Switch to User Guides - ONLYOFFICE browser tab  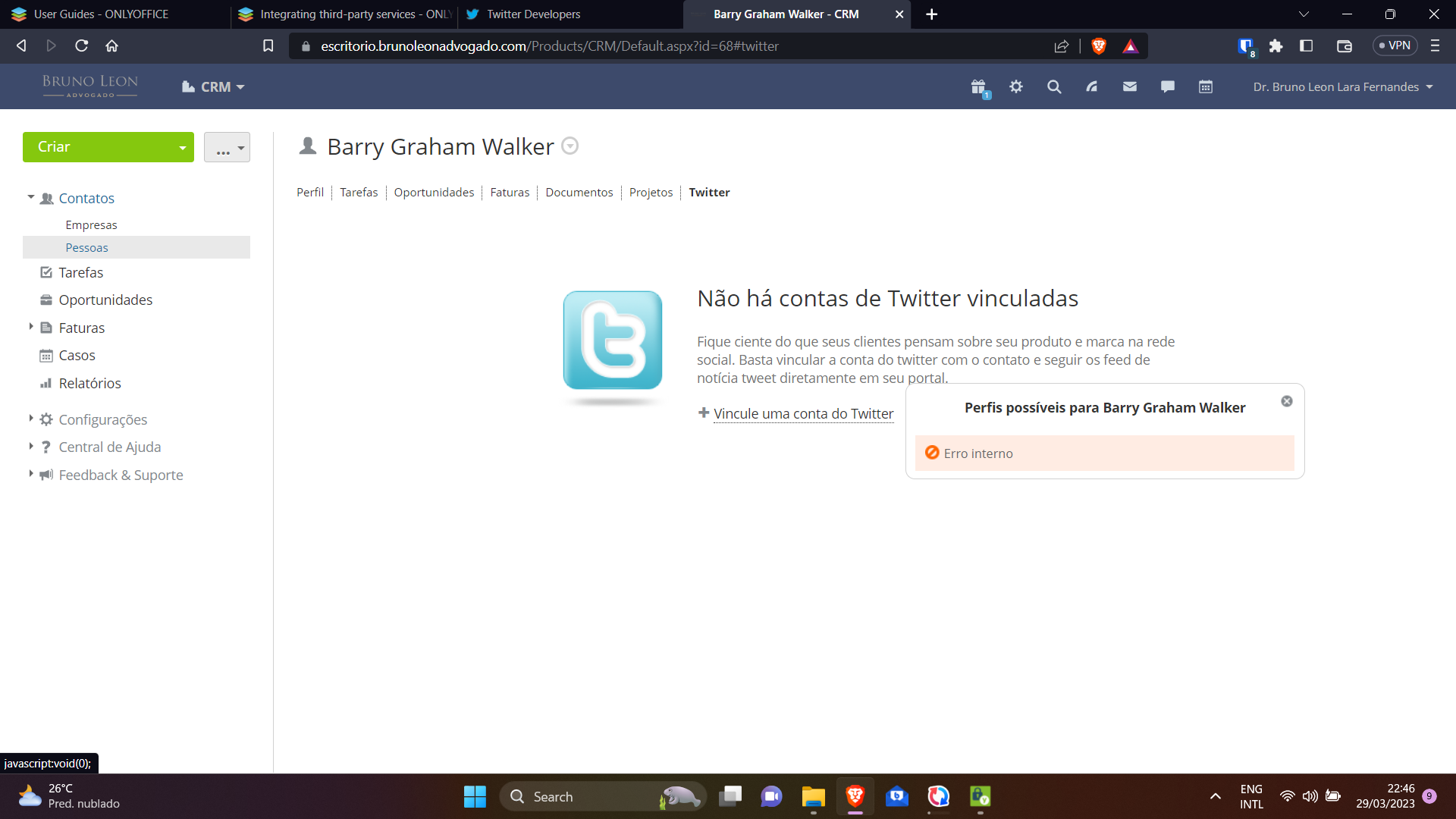114,14
